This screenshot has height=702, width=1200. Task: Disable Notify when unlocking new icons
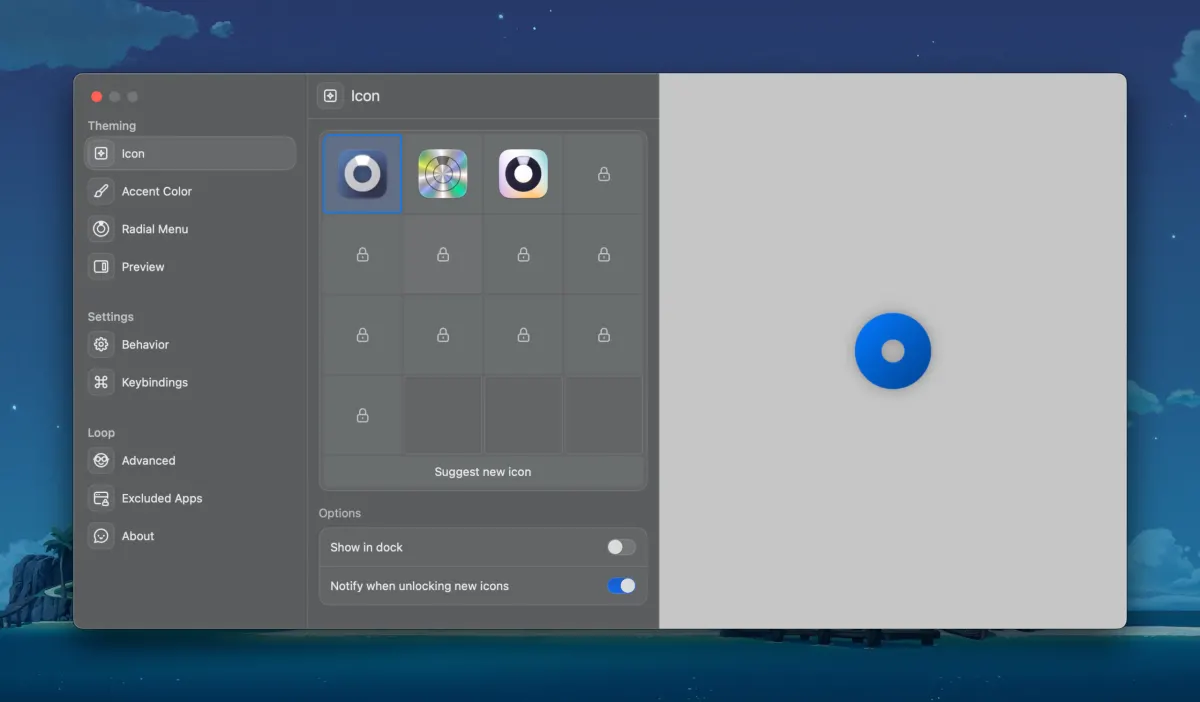(x=621, y=586)
